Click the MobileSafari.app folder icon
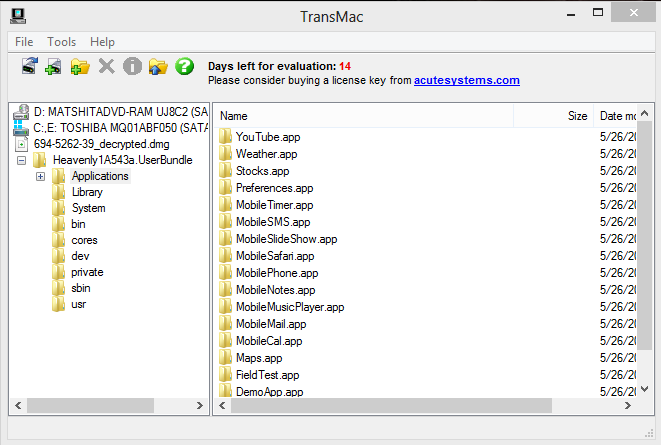This screenshot has height=445, width=661. tap(226, 256)
